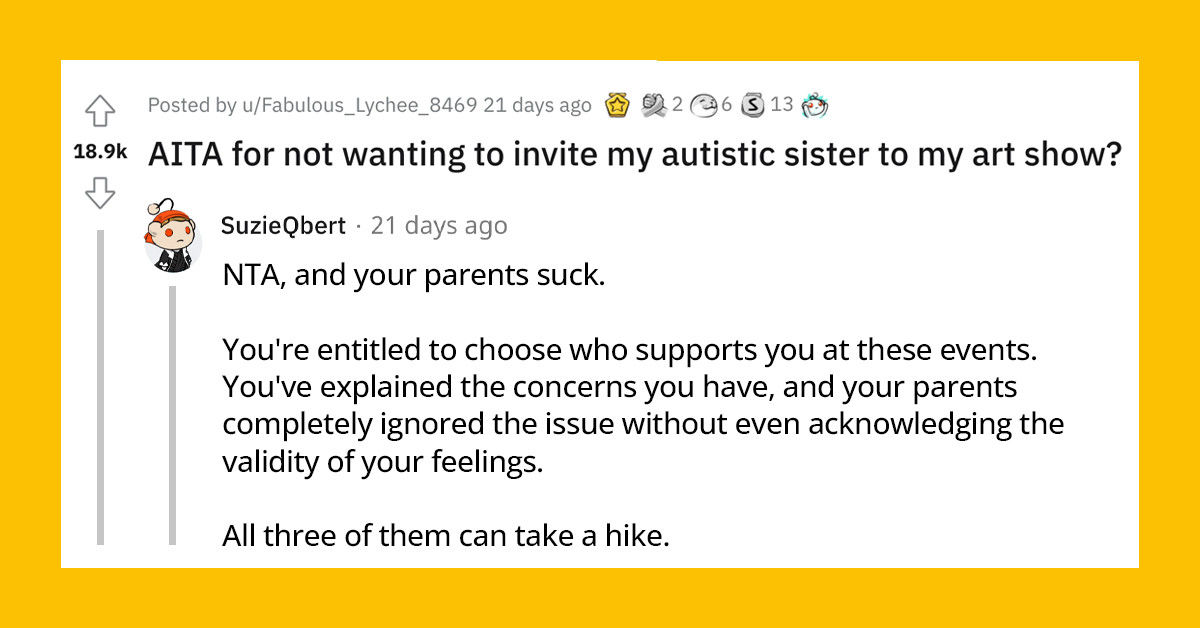The image size is (1200, 628).
Task: Click the Snoo Ally award icon
Action: 817,104
